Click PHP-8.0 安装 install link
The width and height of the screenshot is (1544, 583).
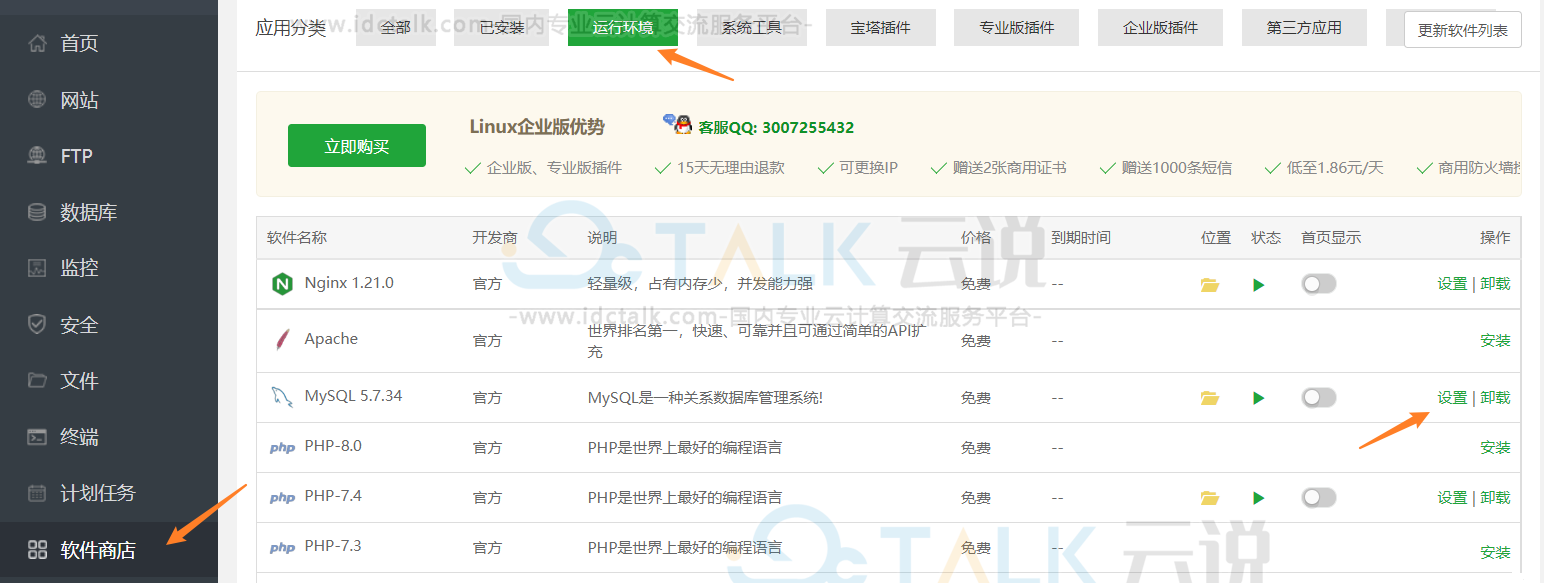tap(1496, 448)
